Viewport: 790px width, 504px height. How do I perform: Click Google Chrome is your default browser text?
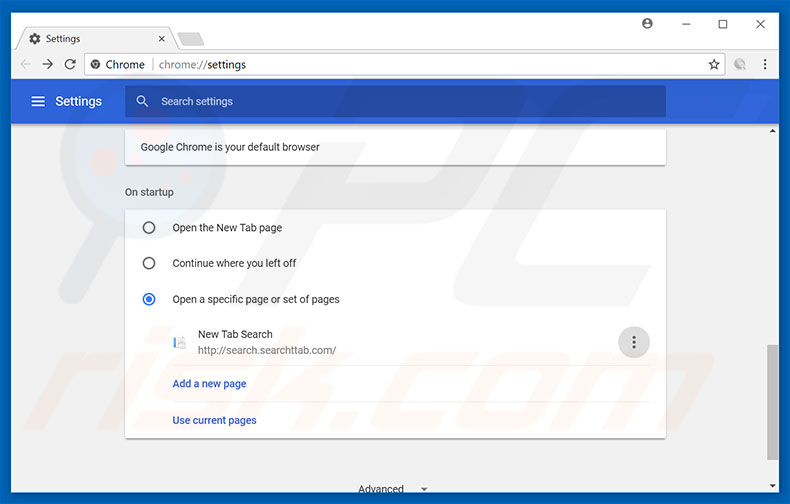pyautogui.click(x=230, y=147)
